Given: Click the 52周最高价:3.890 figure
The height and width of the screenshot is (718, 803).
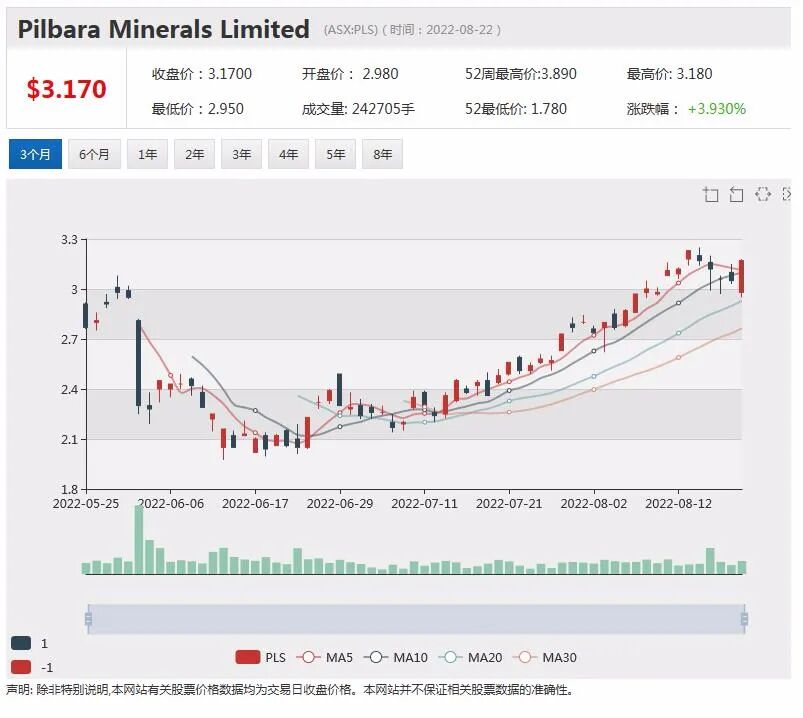Looking at the screenshot, I should tap(521, 74).
